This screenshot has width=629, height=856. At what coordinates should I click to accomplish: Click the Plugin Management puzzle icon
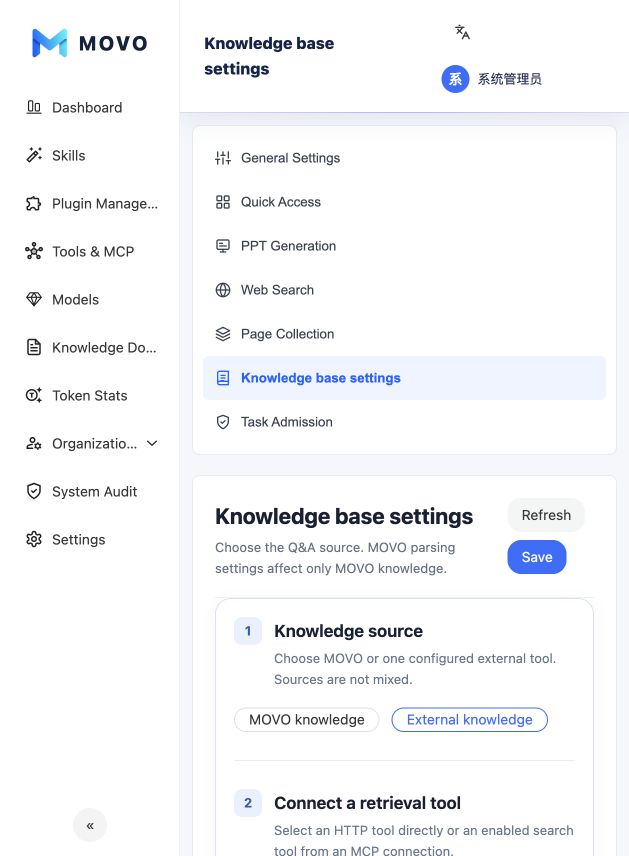[x=34, y=203]
